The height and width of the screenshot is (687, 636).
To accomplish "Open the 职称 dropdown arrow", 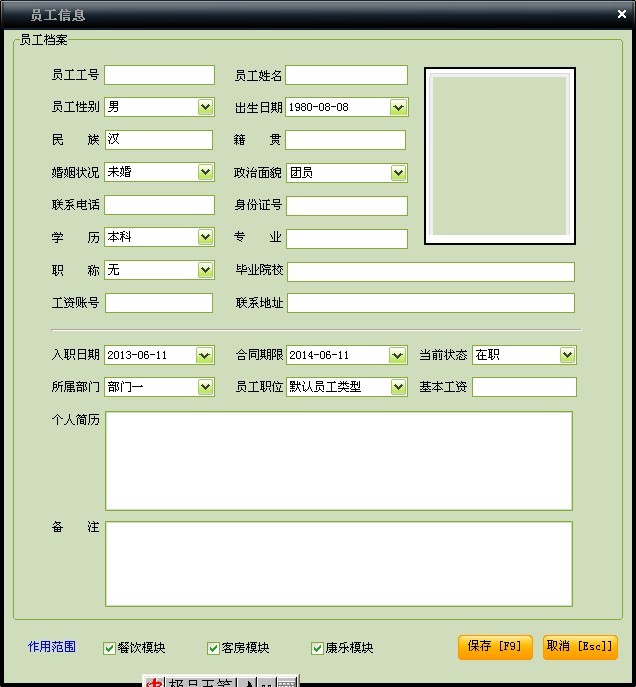I will (205, 269).
